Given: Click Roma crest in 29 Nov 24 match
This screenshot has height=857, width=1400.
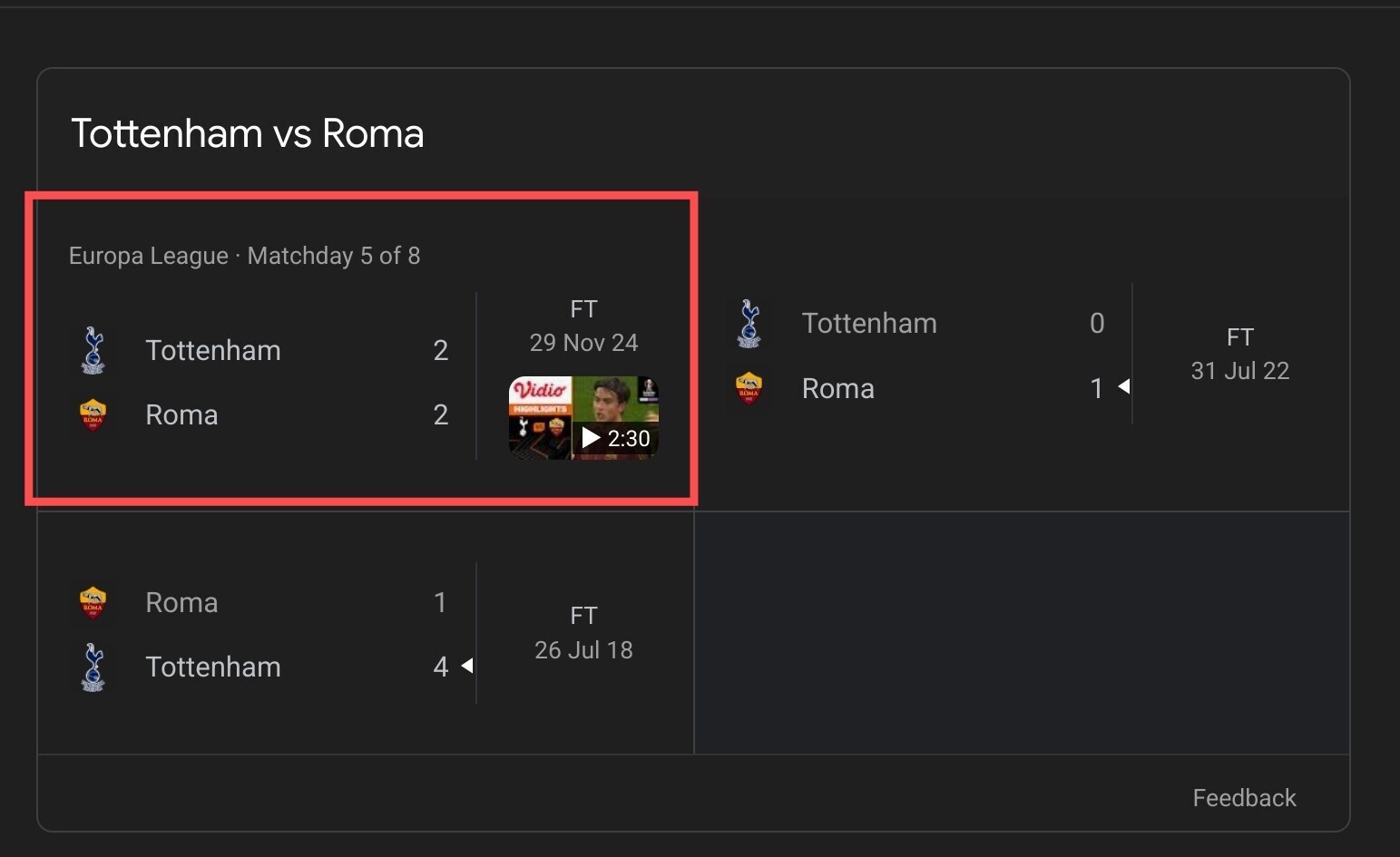Looking at the screenshot, I should pos(93,415).
